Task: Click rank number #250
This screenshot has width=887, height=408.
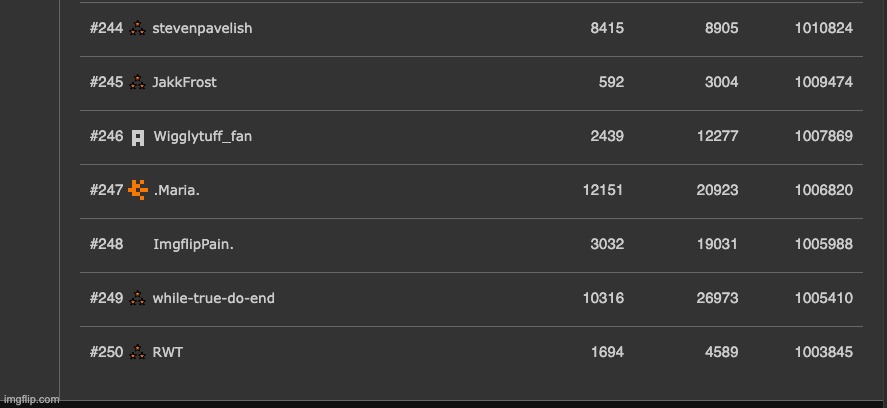Action: [106, 352]
